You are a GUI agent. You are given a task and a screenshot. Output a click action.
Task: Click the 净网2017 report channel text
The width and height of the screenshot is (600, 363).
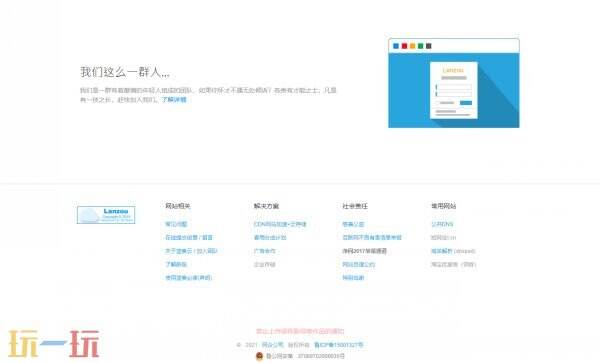pos(364,251)
